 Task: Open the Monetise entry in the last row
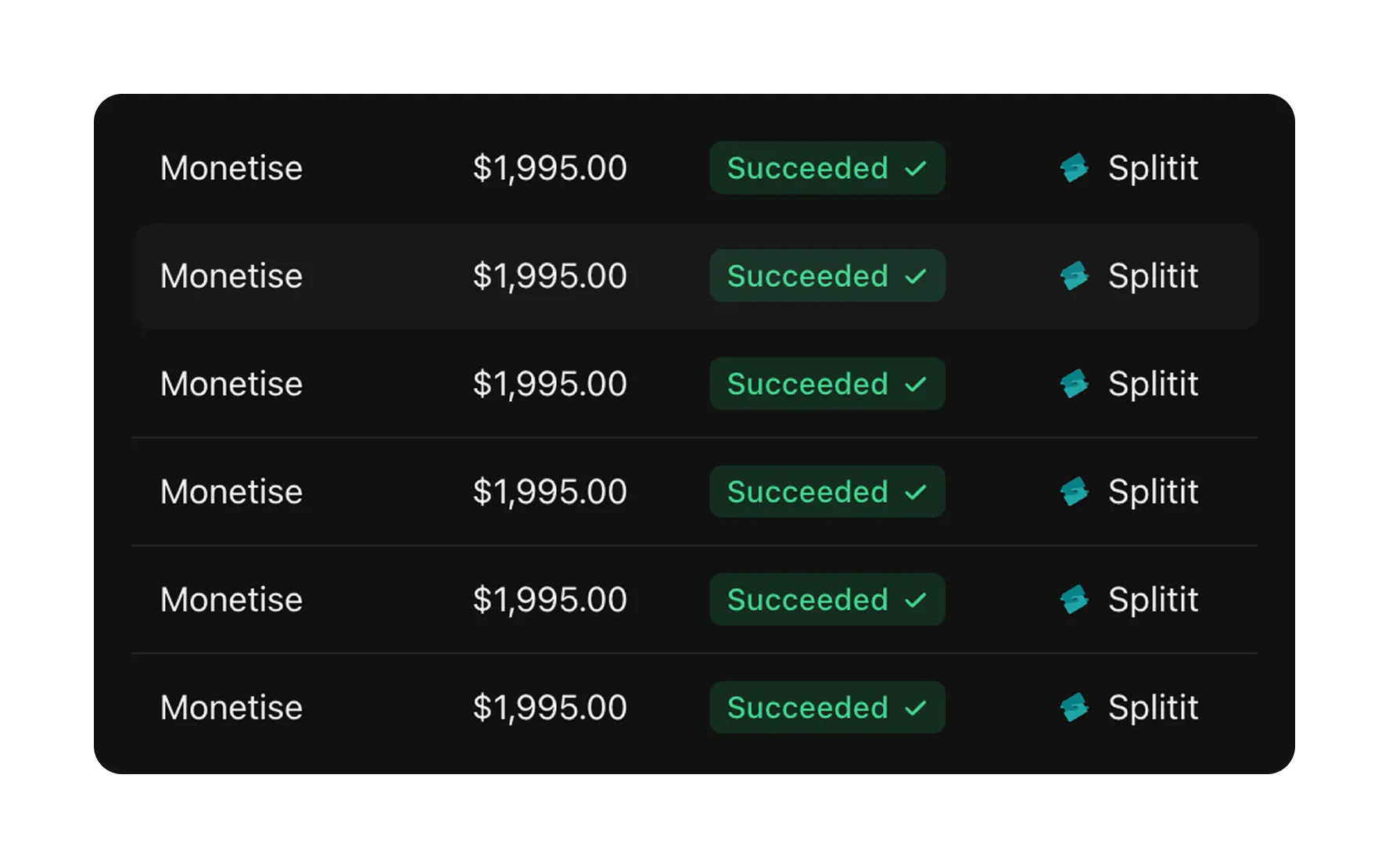click(x=231, y=708)
